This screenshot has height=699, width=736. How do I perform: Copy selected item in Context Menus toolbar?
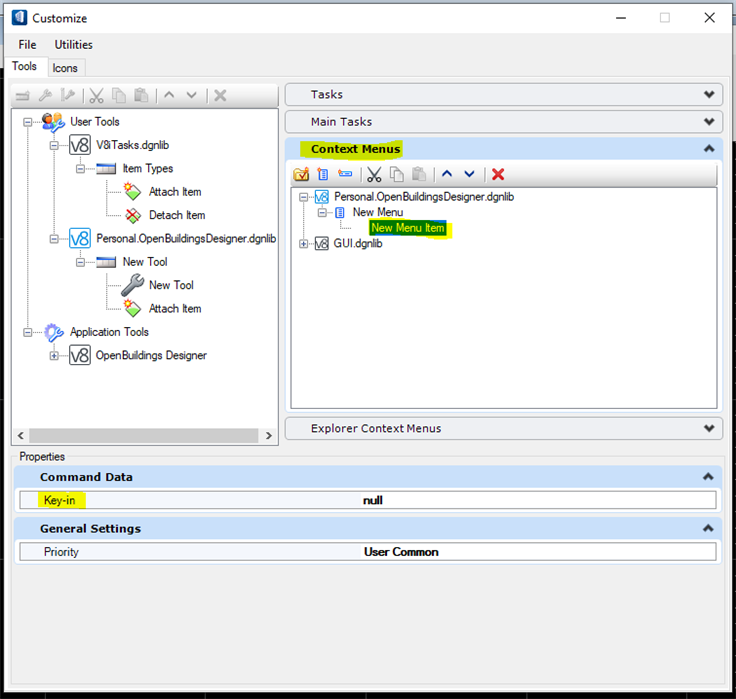(397, 175)
